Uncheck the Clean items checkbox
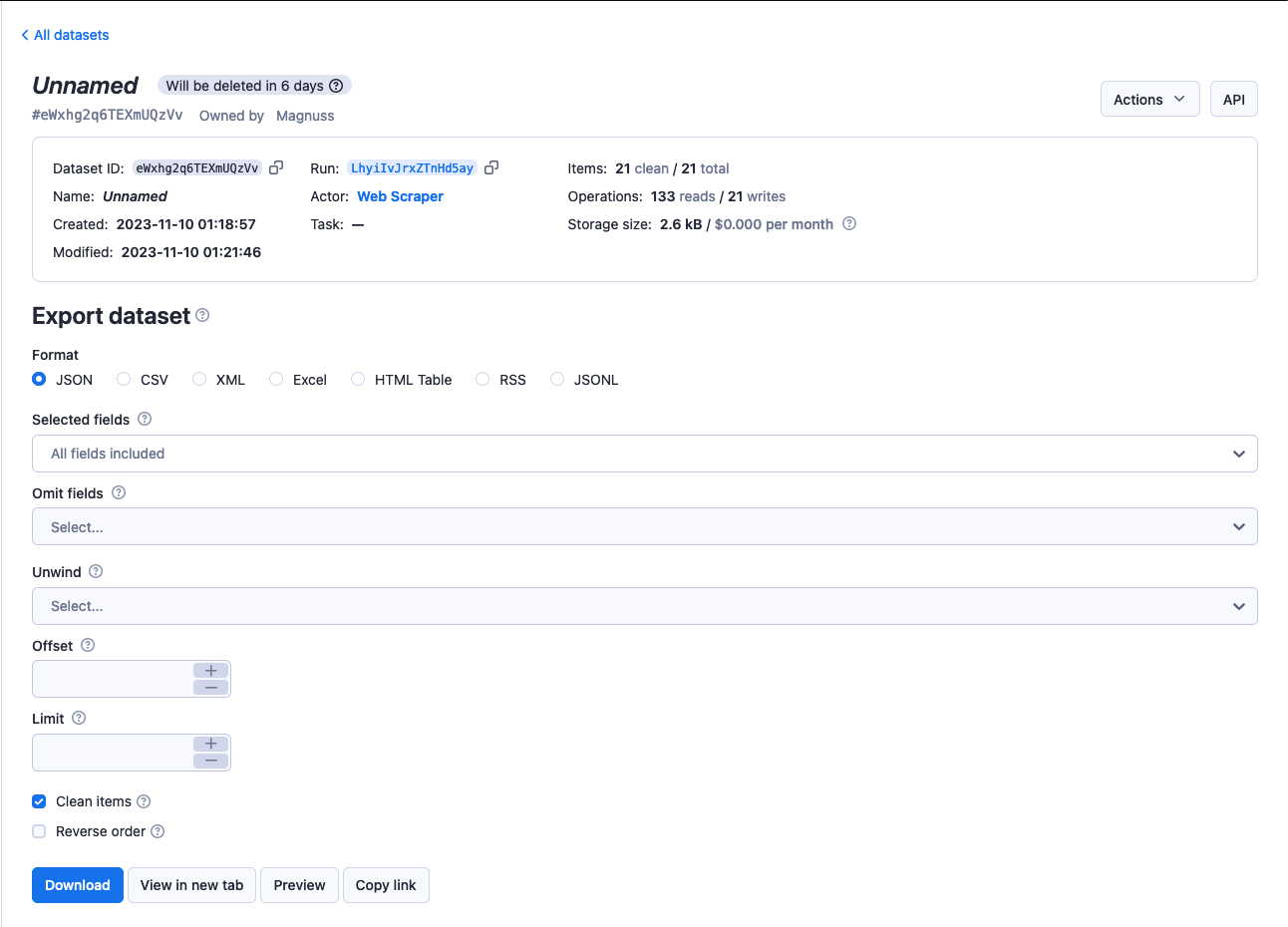Screen dimensions: 1288x927 click(38, 801)
